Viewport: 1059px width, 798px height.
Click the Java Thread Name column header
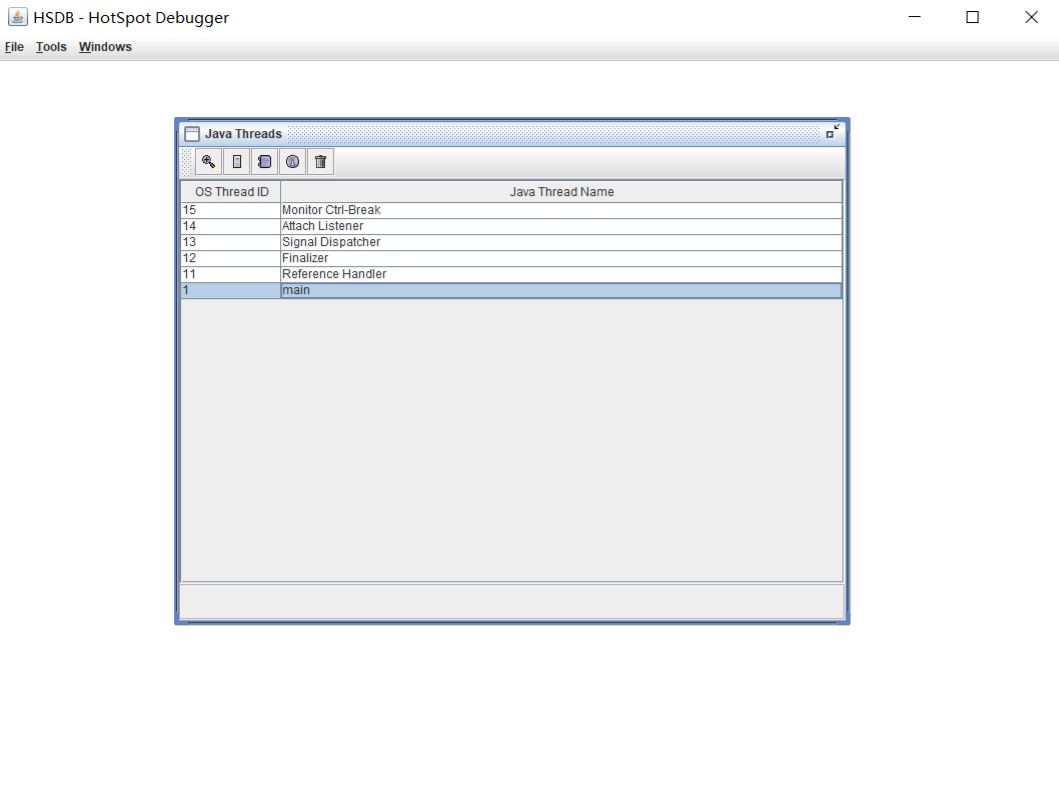pyautogui.click(x=561, y=192)
